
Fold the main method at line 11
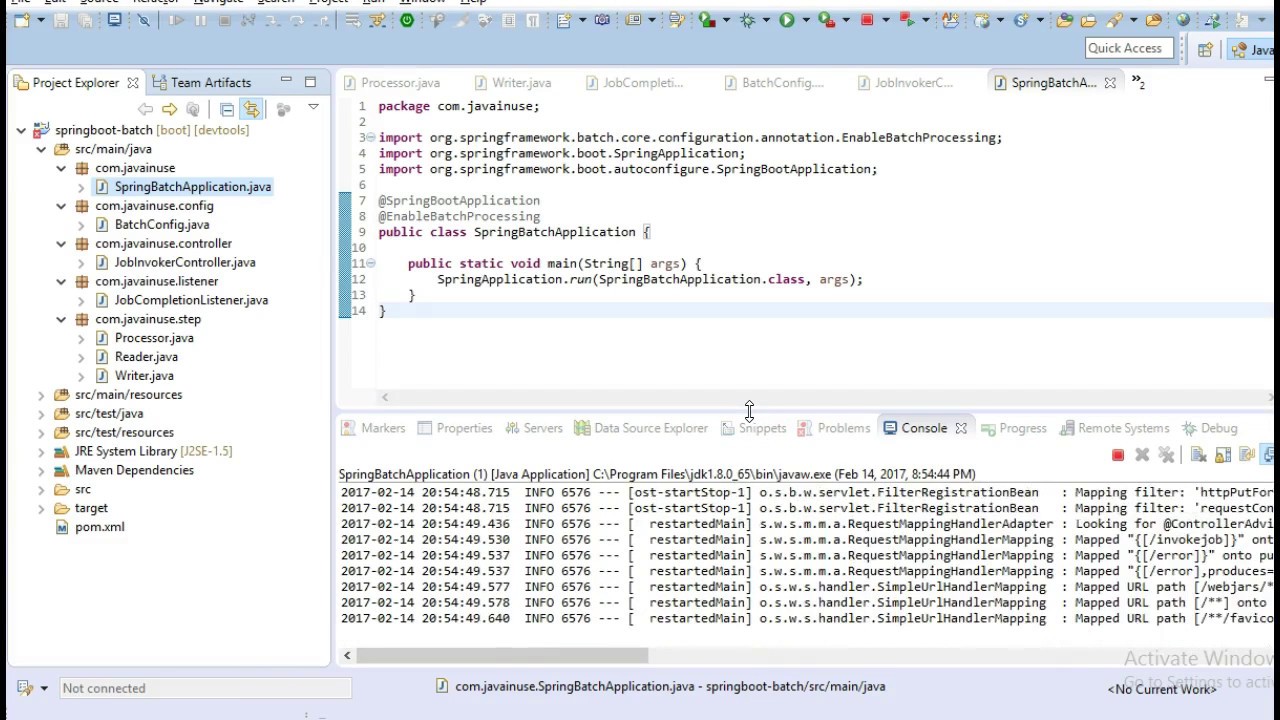click(x=371, y=263)
